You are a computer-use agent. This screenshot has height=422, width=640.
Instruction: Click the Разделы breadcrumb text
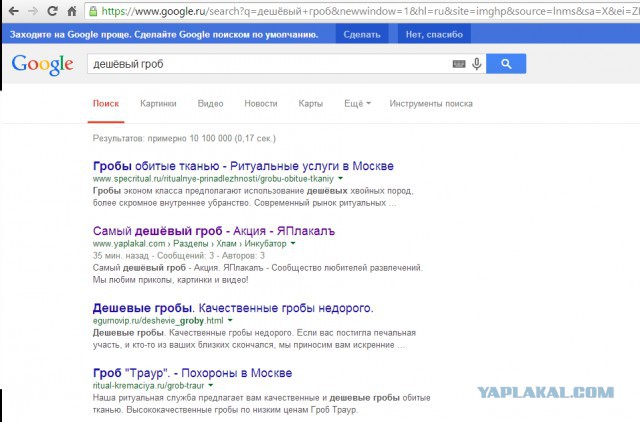coord(191,244)
